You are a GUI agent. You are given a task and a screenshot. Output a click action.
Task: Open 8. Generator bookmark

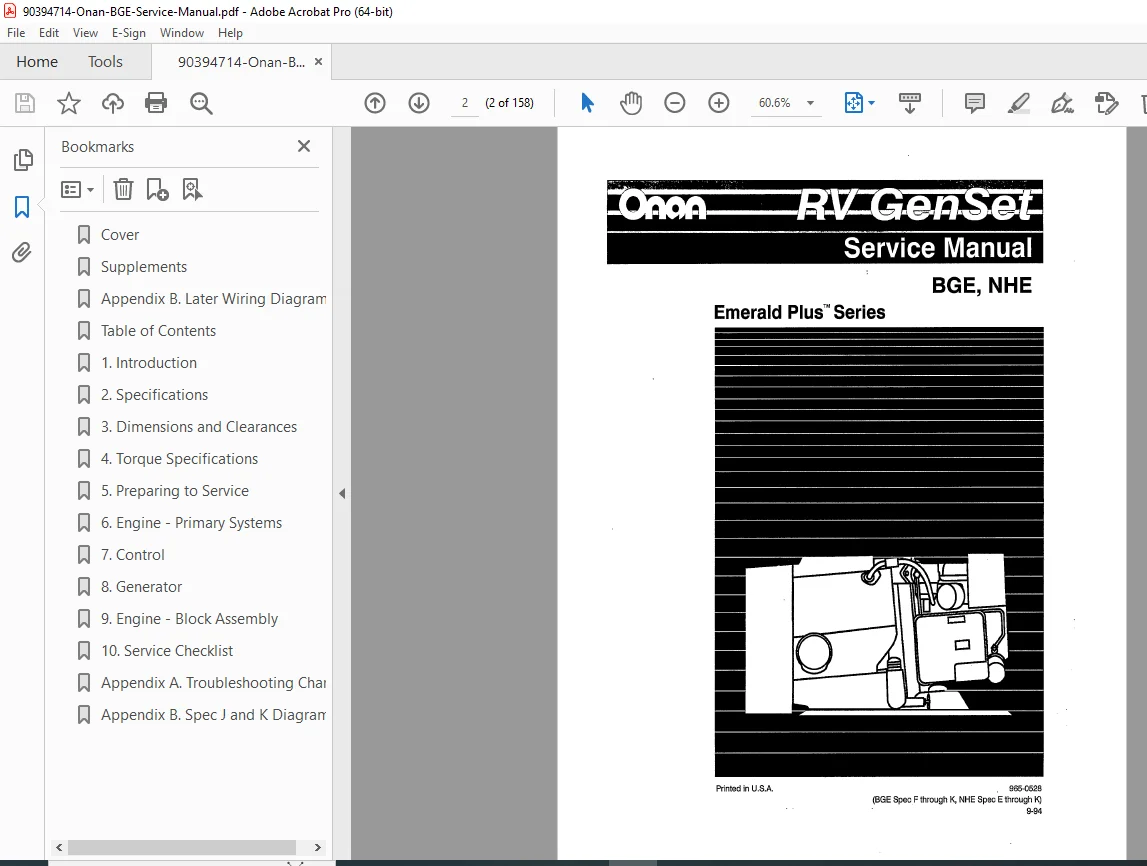pyautogui.click(x=142, y=587)
